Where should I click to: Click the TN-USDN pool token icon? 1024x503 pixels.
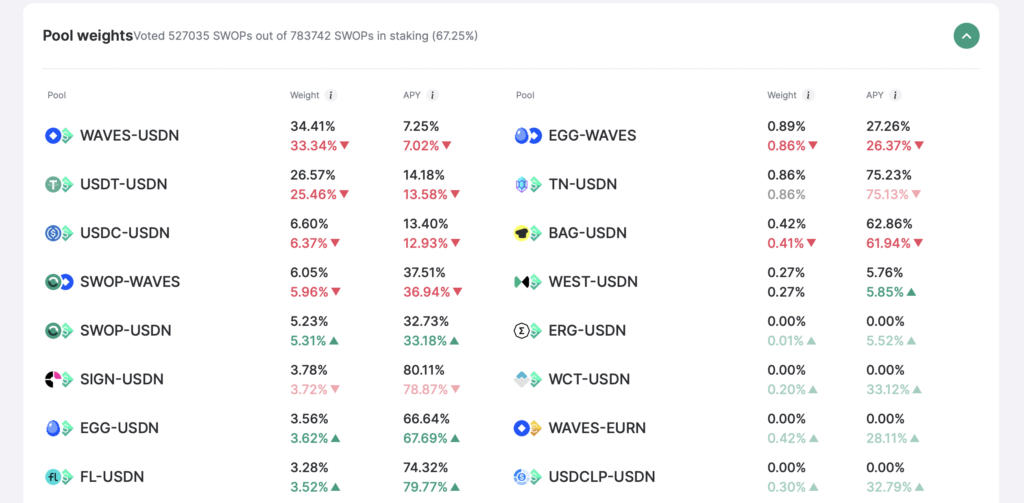(x=528, y=185)
